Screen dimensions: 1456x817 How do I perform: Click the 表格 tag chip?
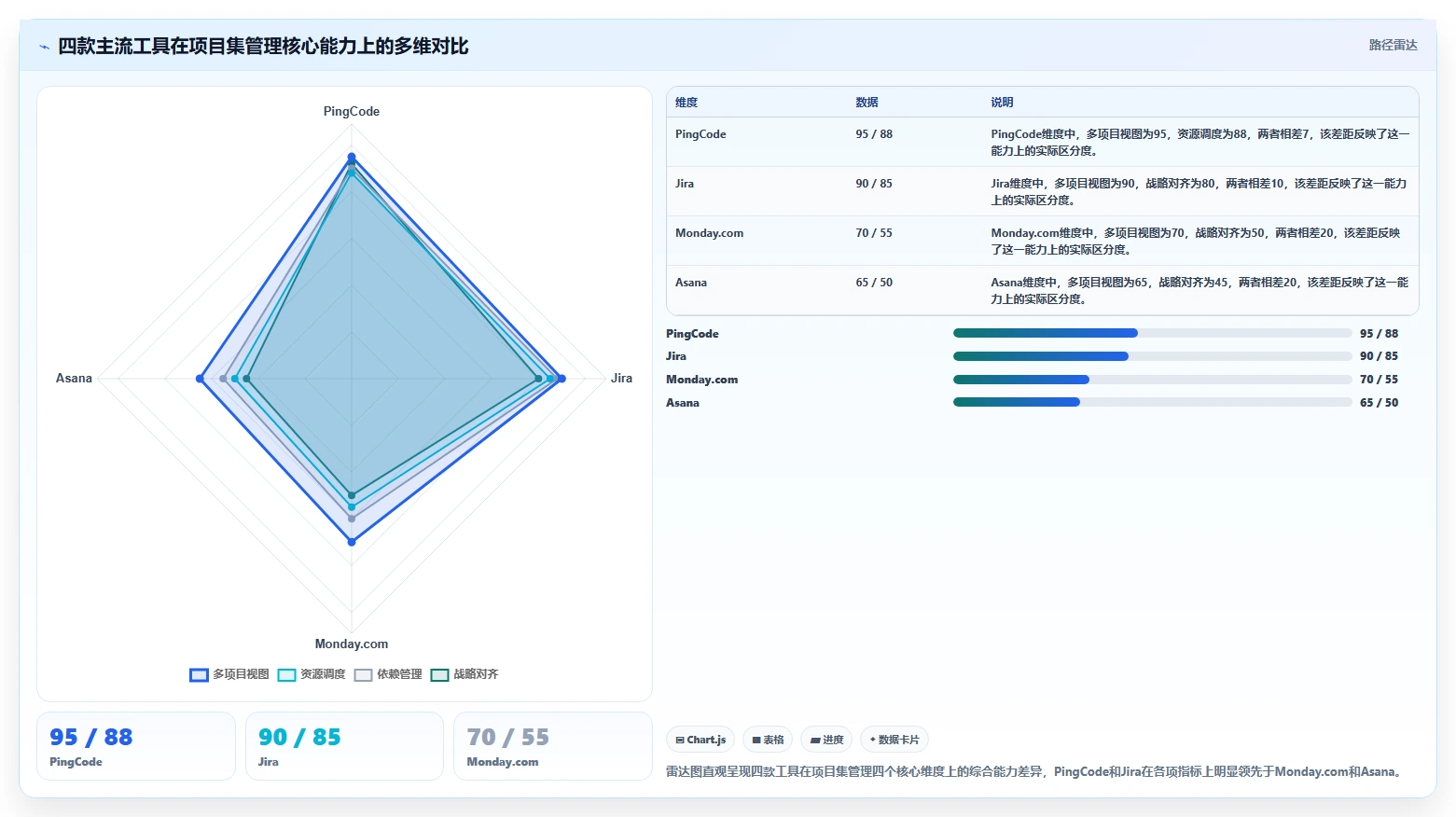point(768,740)
